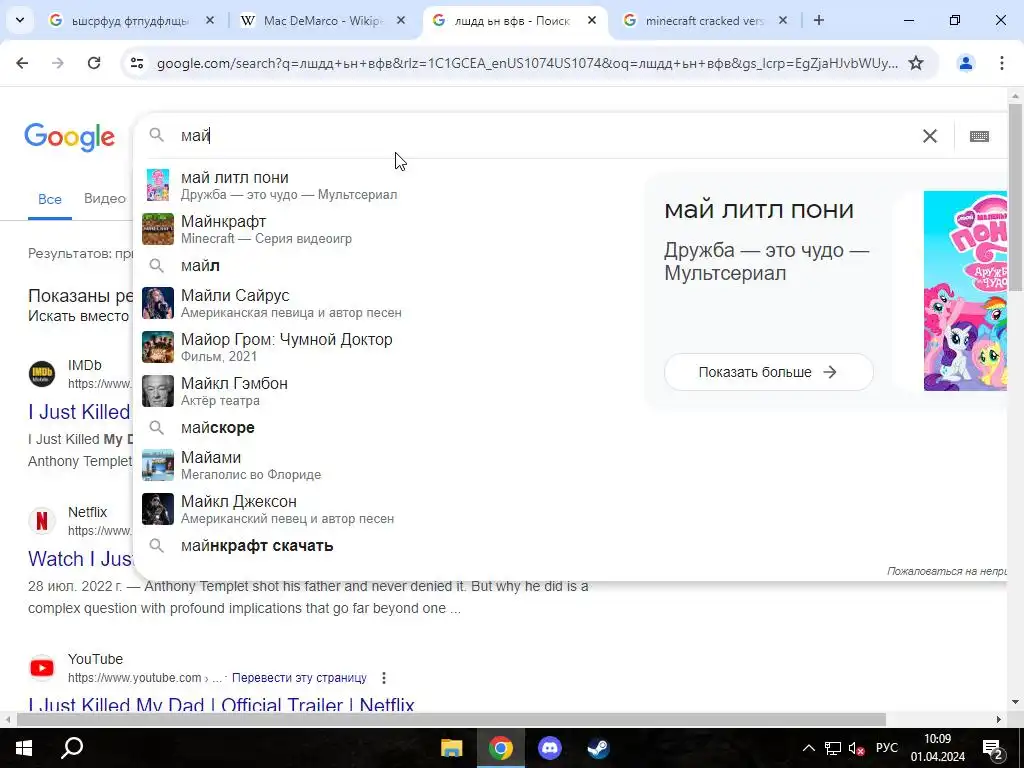Bookmark this page with the star icon

(x=916, y=63)
